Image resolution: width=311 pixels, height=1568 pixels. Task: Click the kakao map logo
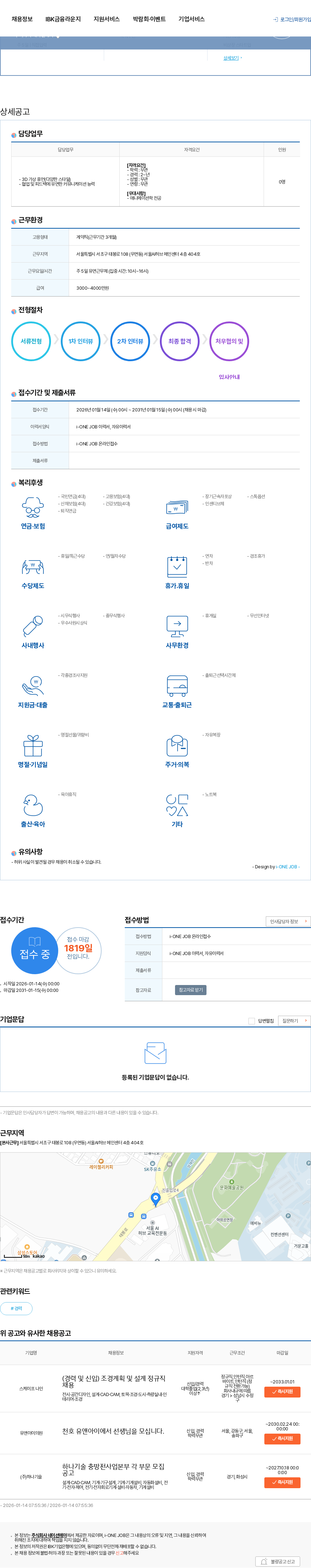[38, 1256]
